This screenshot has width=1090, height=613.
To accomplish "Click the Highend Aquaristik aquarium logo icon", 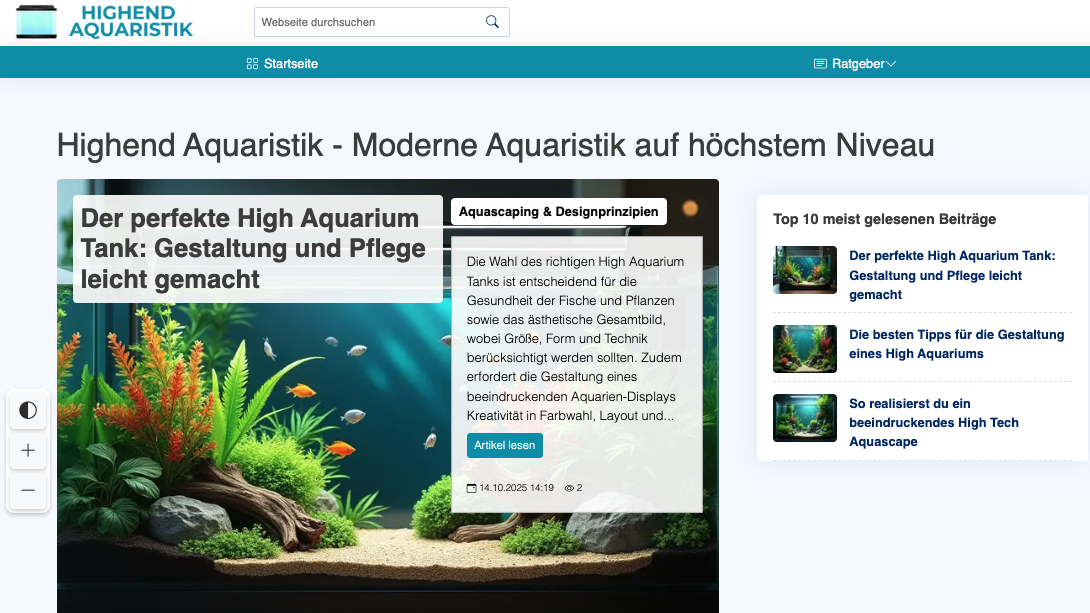I will (36, 21).
